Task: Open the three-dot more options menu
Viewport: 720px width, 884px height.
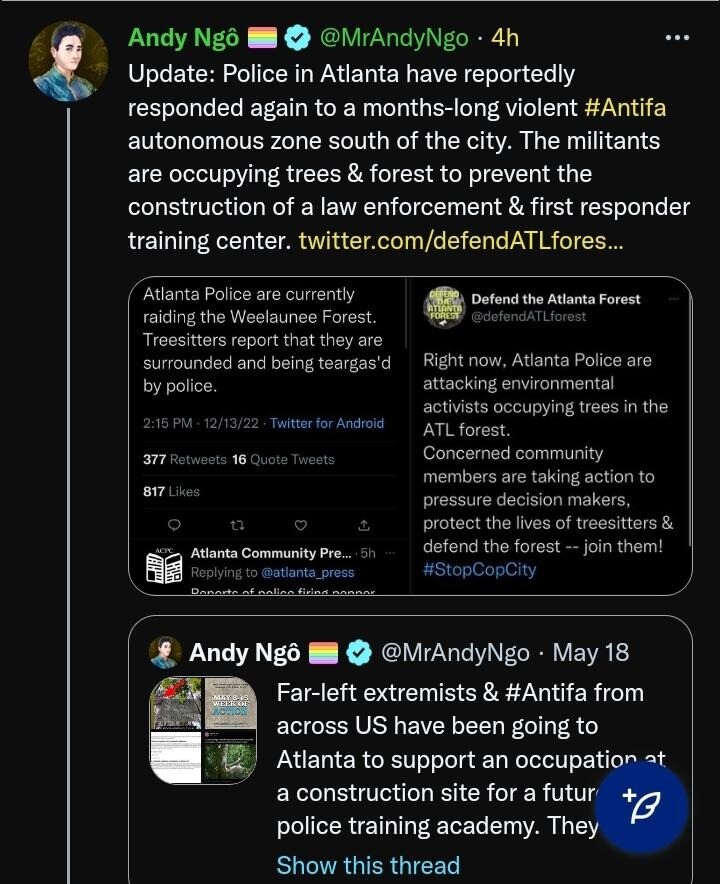Action: click(x=677, y=38)
